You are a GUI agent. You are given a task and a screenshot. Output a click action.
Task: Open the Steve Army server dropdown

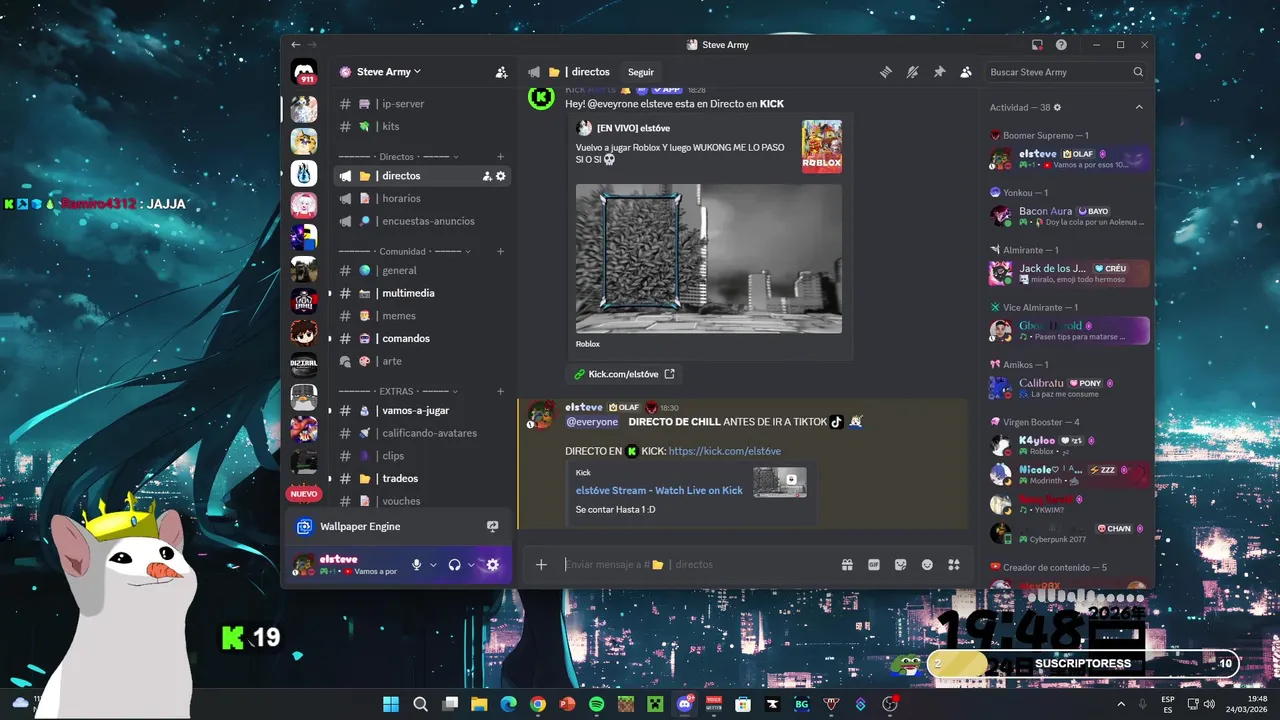[x=389, y=72]
